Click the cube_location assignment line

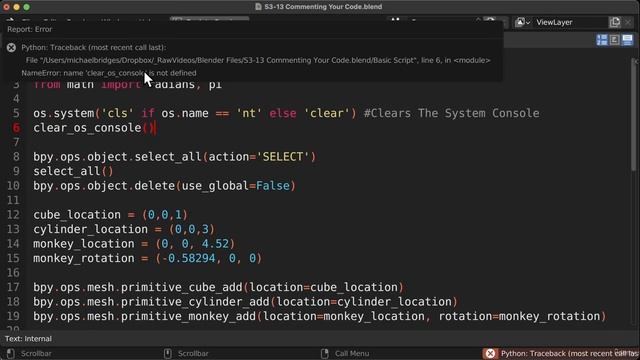(x=111, y=215)
